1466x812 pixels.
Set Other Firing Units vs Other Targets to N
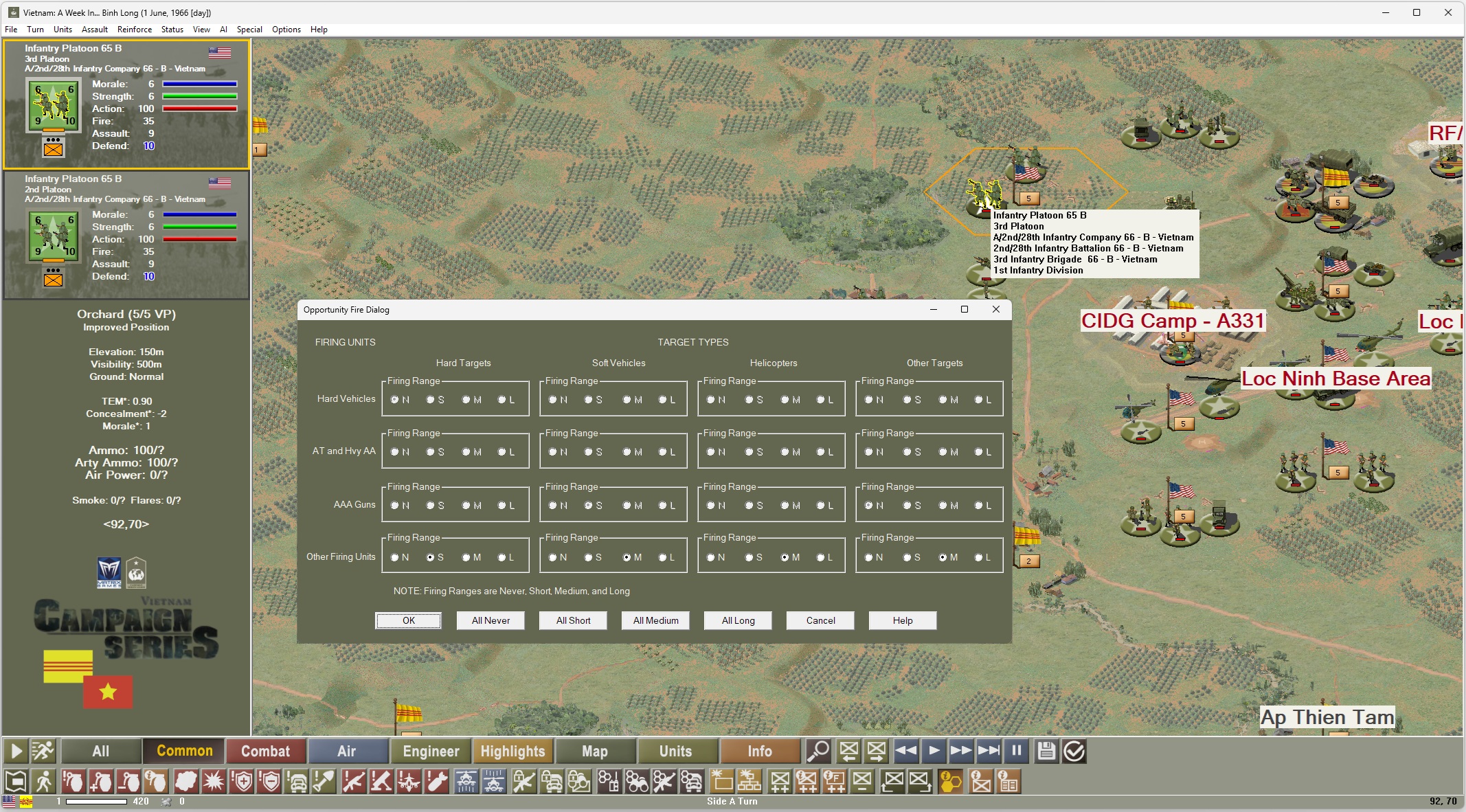tap(869, 558)
